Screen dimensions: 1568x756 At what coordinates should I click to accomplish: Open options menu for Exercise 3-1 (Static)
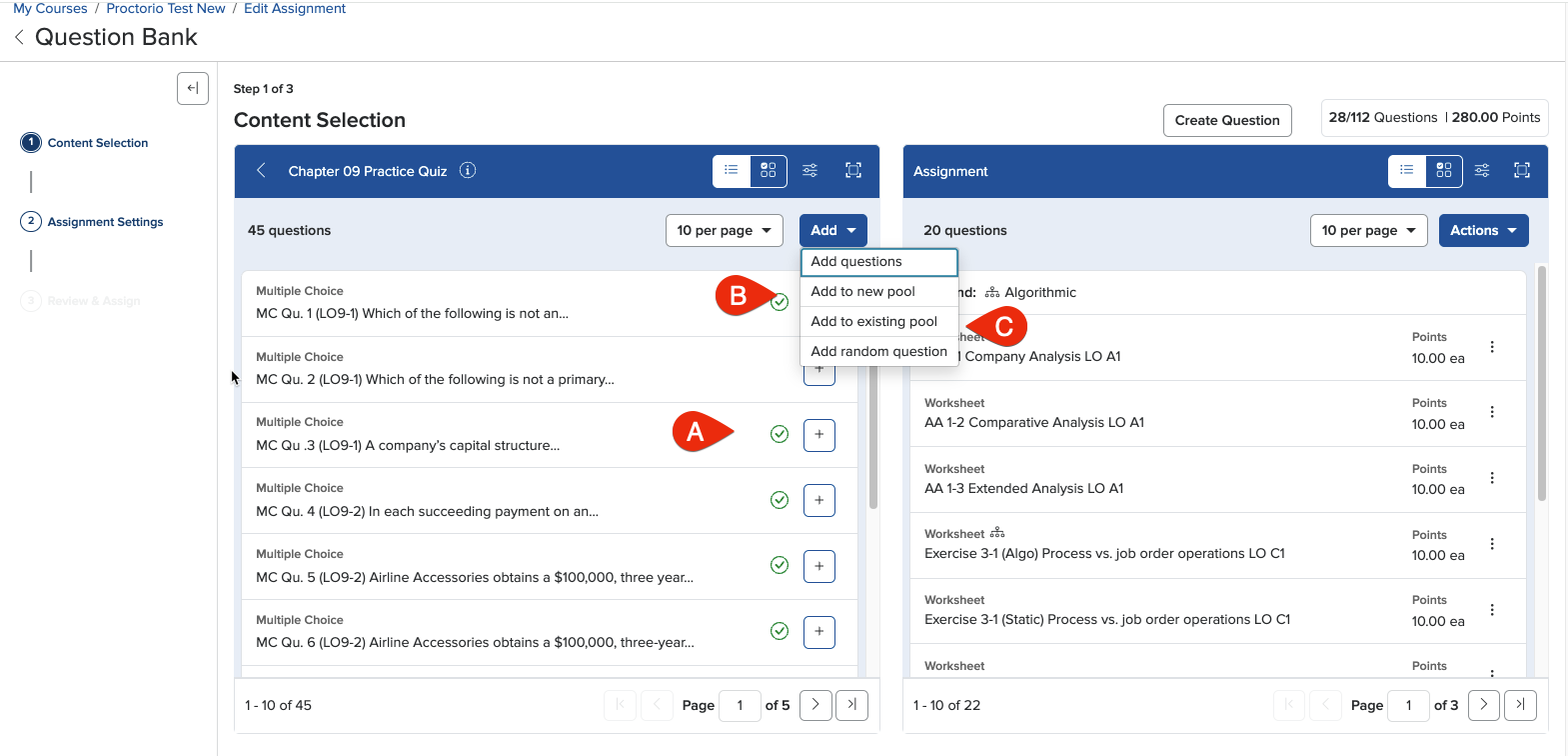1492,610
